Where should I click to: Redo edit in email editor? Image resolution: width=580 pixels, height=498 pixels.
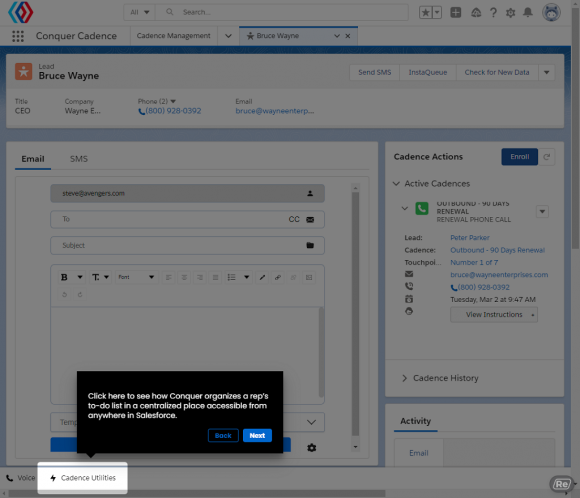click(80, 295)
